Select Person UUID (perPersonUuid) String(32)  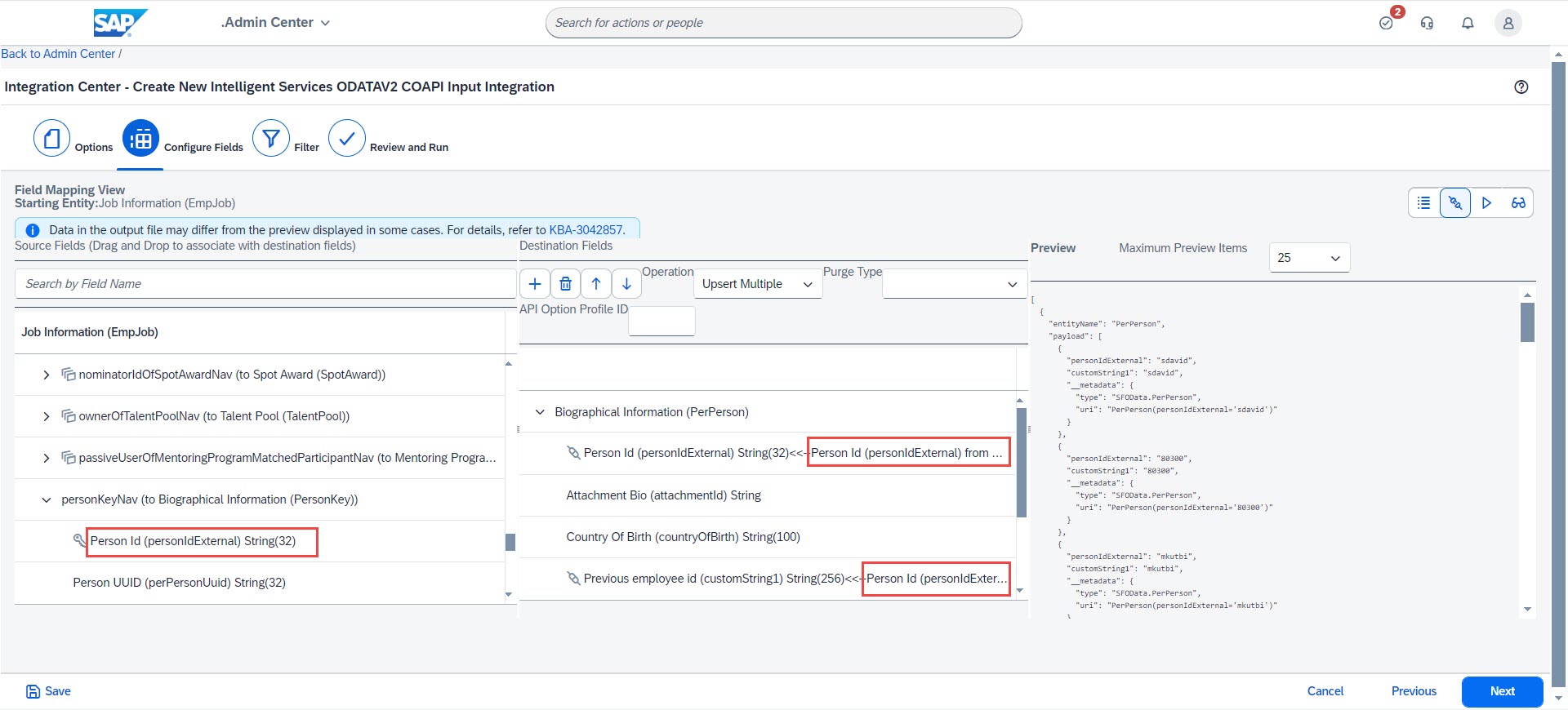click(x=179, y=583)
